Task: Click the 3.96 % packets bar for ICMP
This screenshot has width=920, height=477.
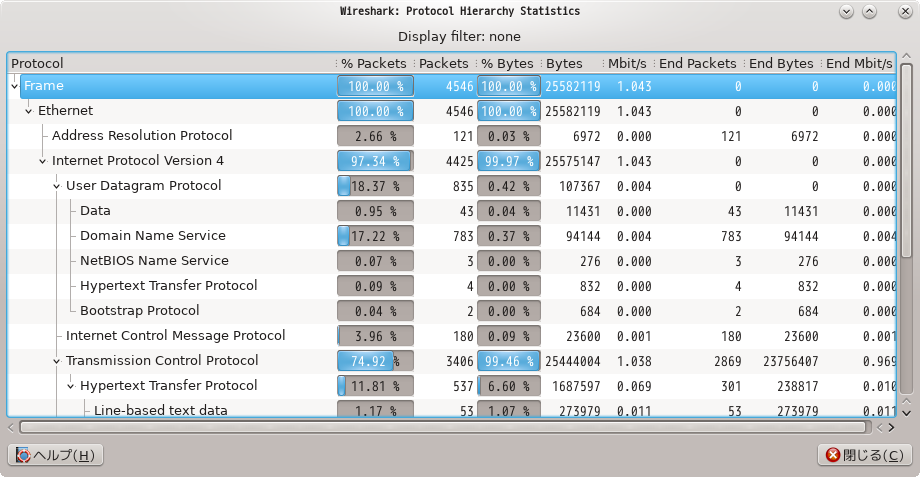Action: click(376, 336)
